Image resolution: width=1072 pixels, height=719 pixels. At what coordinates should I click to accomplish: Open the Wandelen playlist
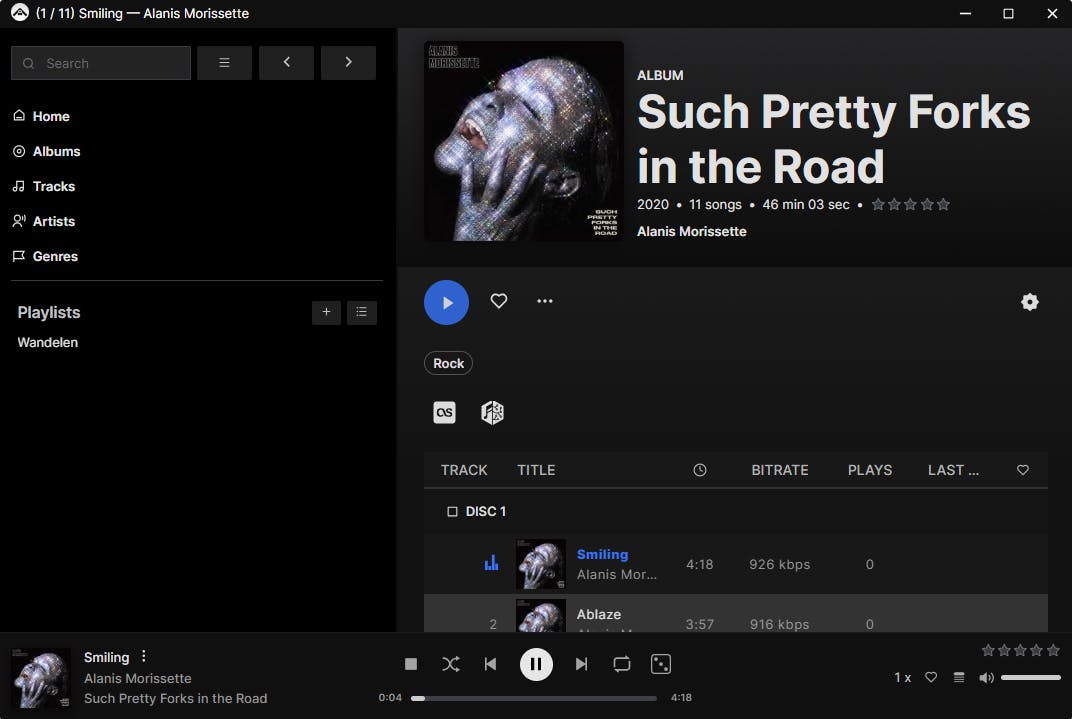pyautogui.click(x=47, y=342)
